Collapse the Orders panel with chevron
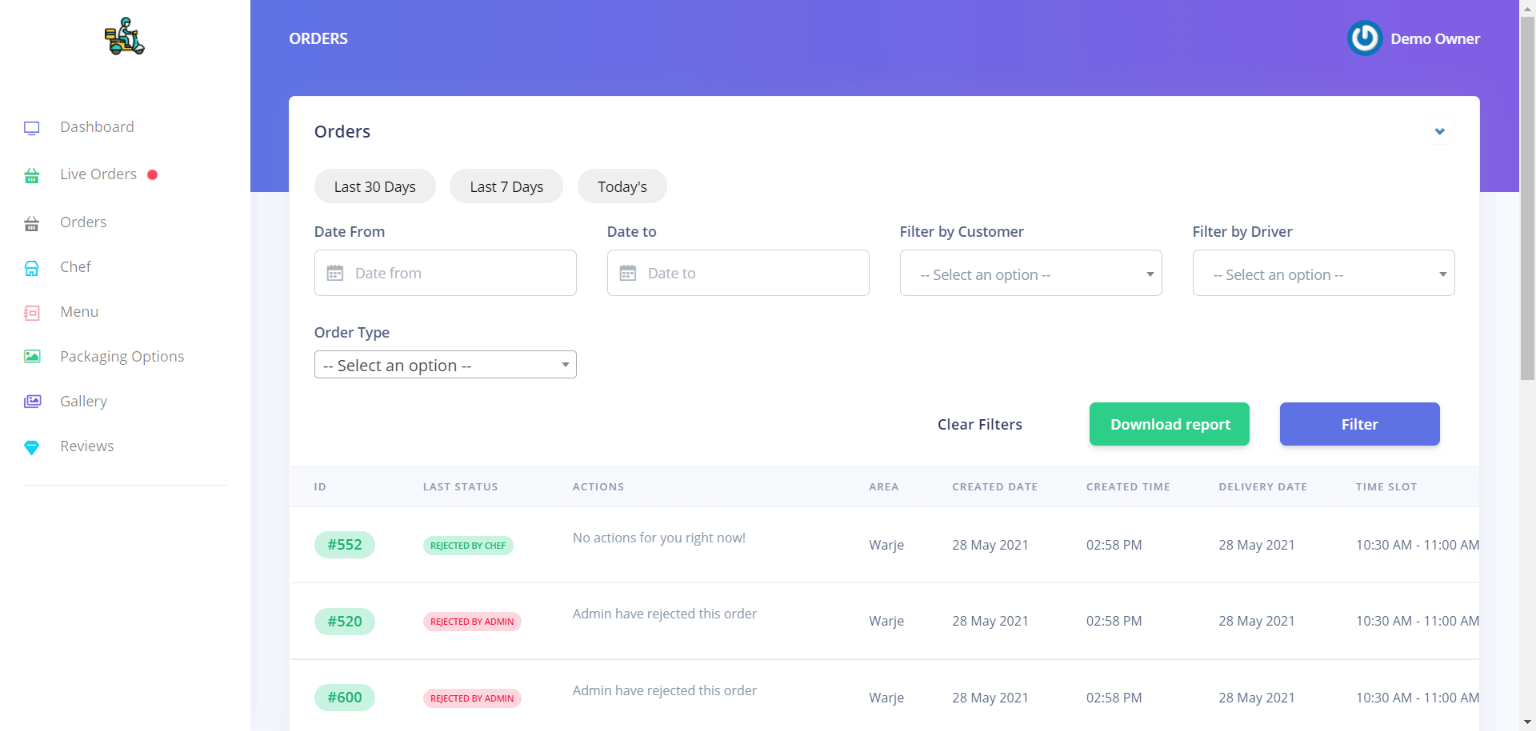The height and width of the screenshot is (731, 1536). [1440, 131]
